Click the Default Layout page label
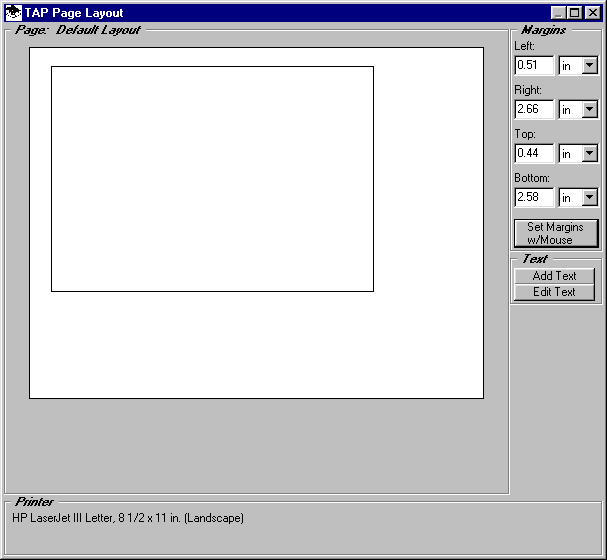Image resolution: width=607 pixels, height=560 pixels. 98,30
